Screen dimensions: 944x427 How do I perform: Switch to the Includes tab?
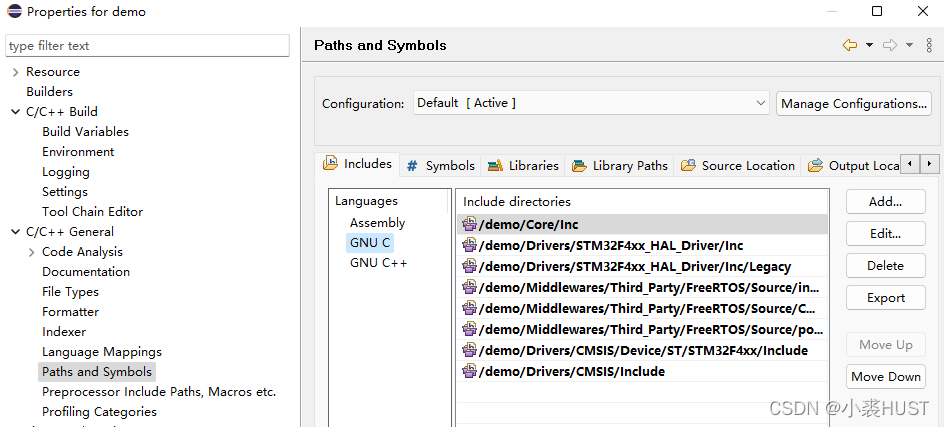point(357,163)
